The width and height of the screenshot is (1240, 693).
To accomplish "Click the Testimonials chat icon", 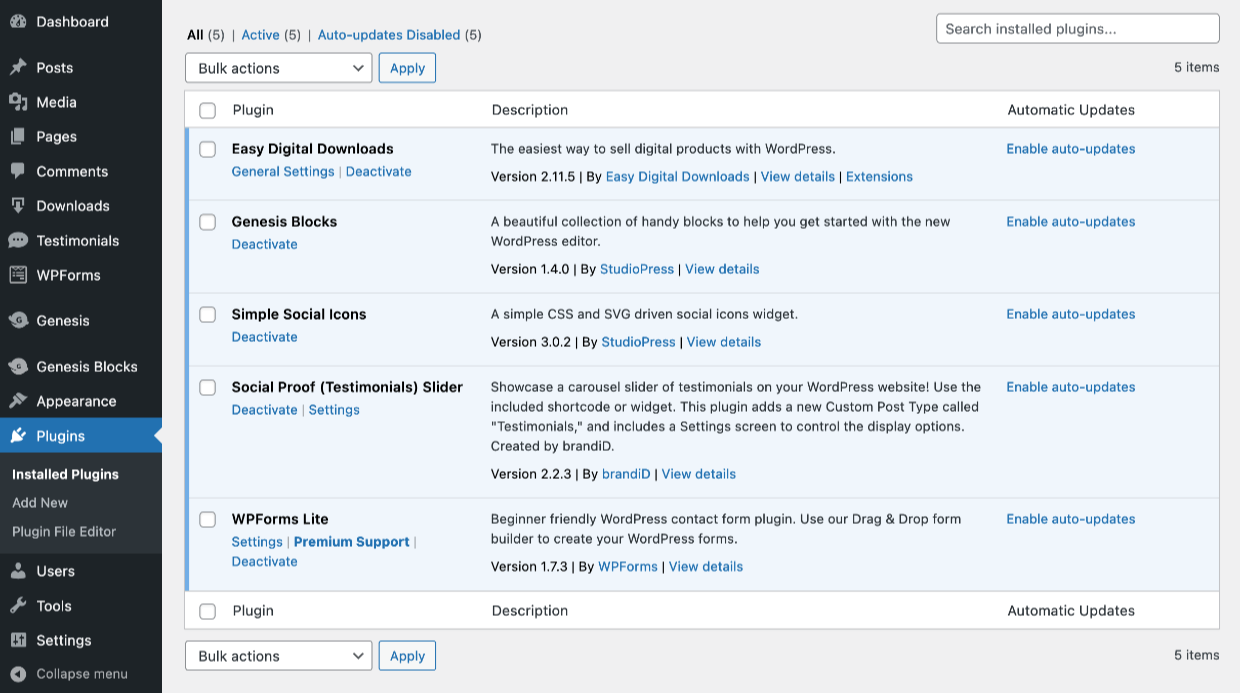I will tap(18, 240).
